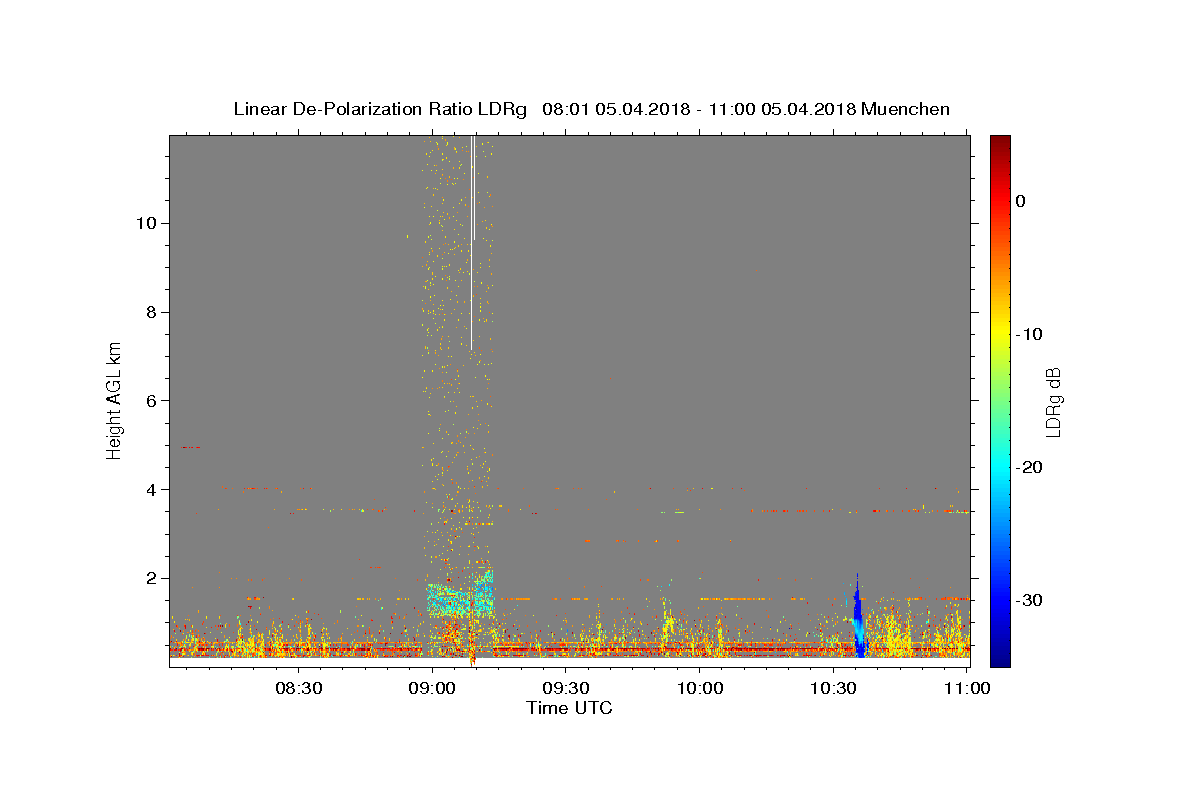Viewport: 1200px width, 800px height.
Task: Click the 10:00 time tick label
Action: click(700, 688)
